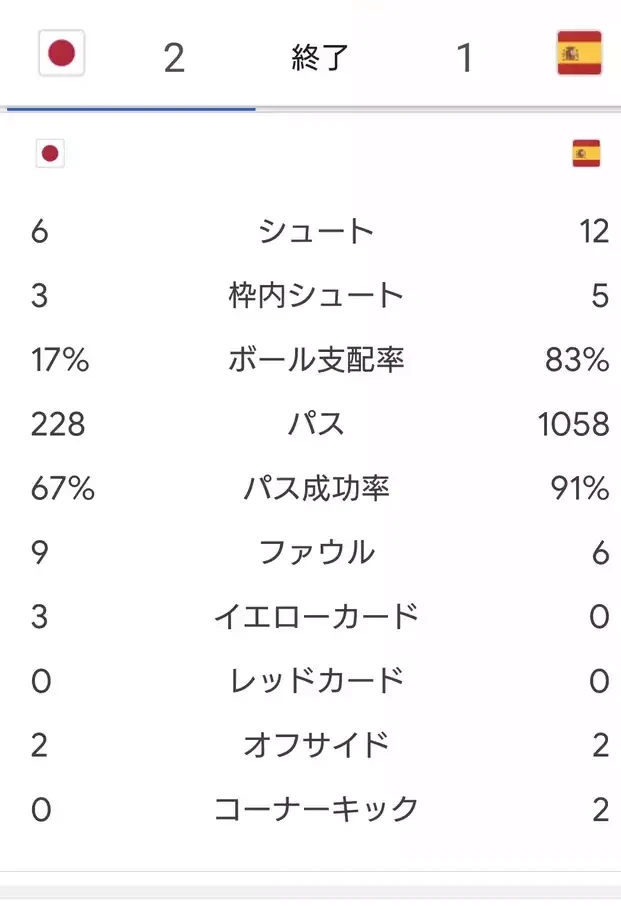Click the ファウル stat label

(317, 552)
